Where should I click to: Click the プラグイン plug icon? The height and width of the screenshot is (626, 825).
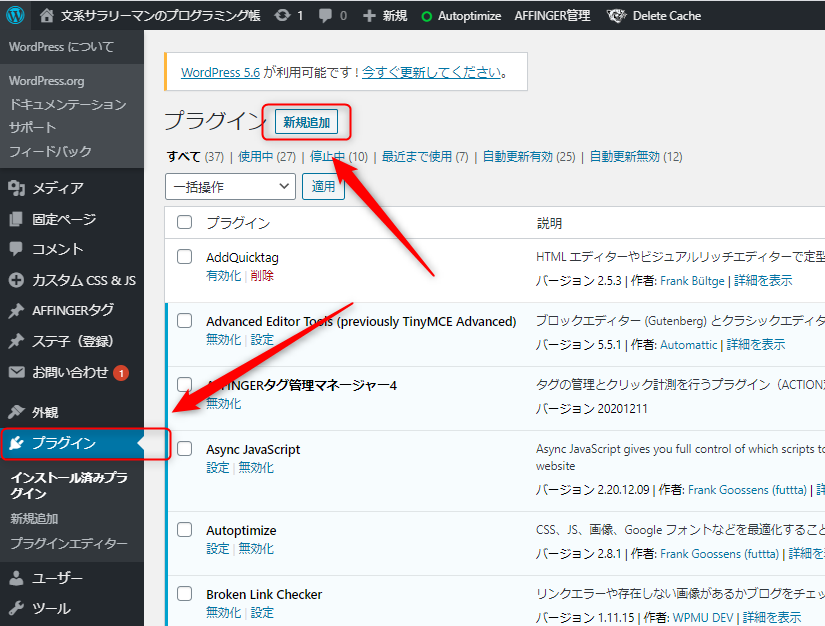(x=16, y=443)
